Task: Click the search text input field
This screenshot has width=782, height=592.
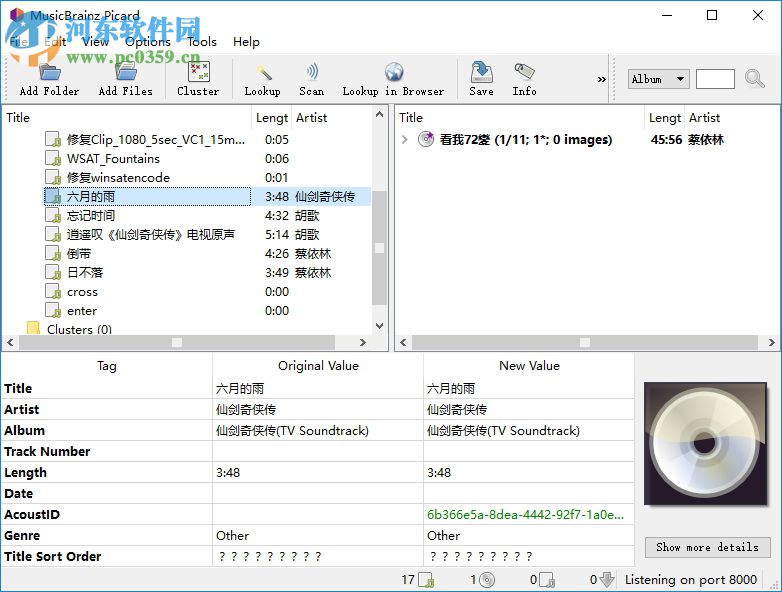Action: [x=715, y=79]
